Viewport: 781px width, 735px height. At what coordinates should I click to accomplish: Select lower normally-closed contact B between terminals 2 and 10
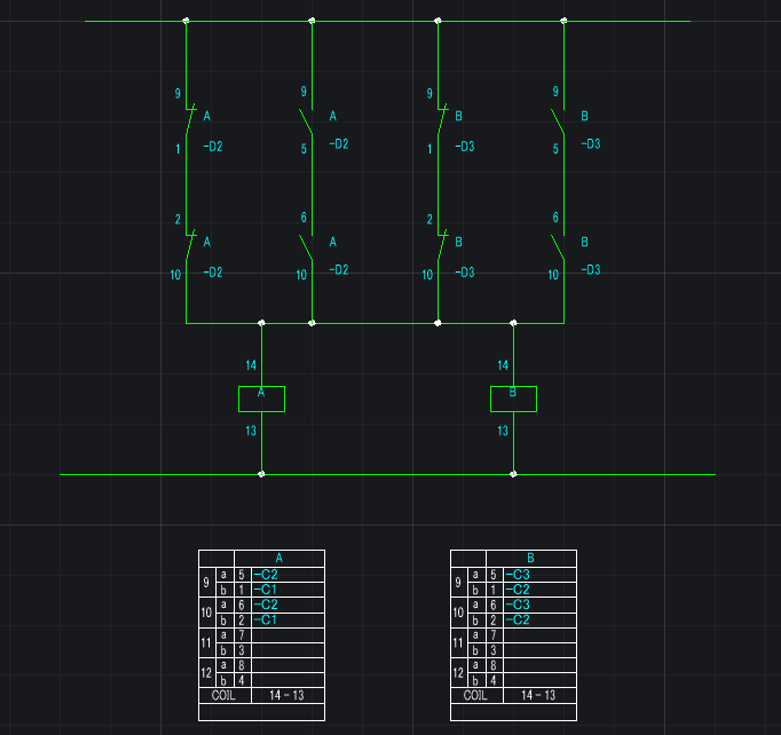tap(442, 246)
